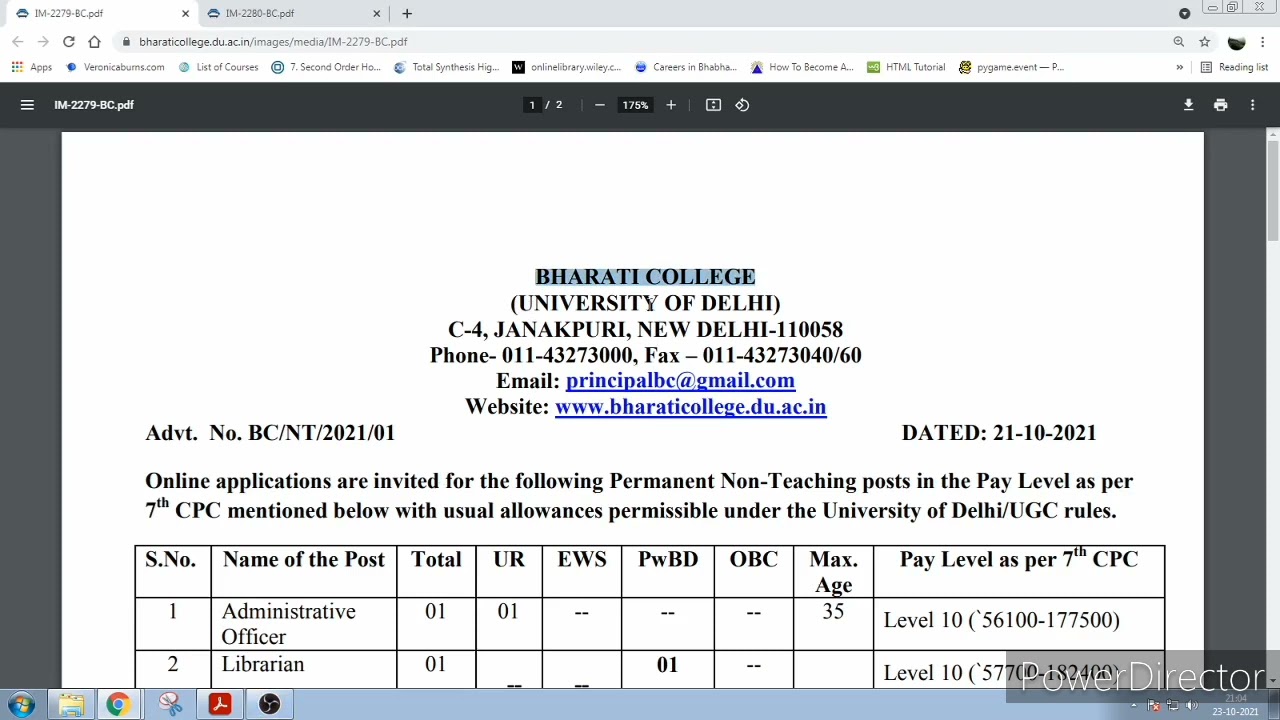Open the Windows Start button
Screen dimensions: 1280x720
click(21, 704)
